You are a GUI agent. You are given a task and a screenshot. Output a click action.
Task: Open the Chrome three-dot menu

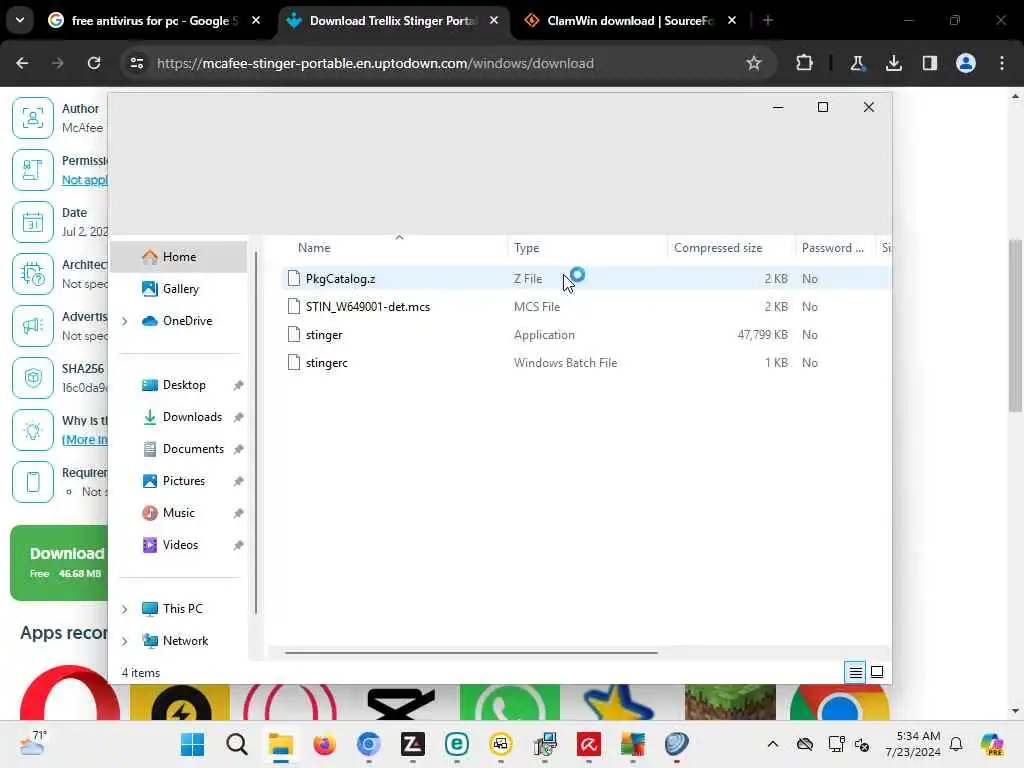[x=1002, y=63]
